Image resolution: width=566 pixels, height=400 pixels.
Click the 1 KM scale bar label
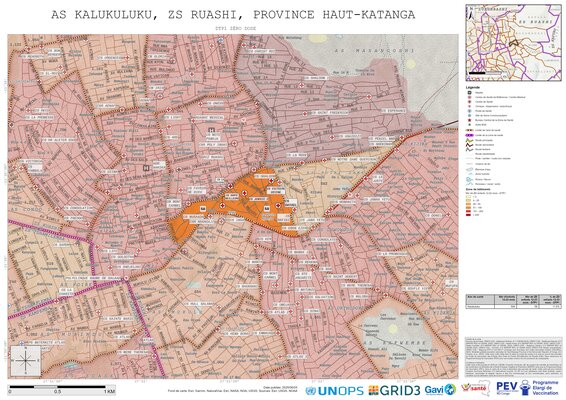[x=109, y=391]
